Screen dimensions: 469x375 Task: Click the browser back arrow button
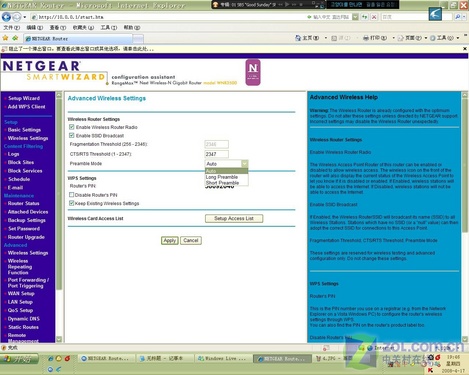coord(6,17)
